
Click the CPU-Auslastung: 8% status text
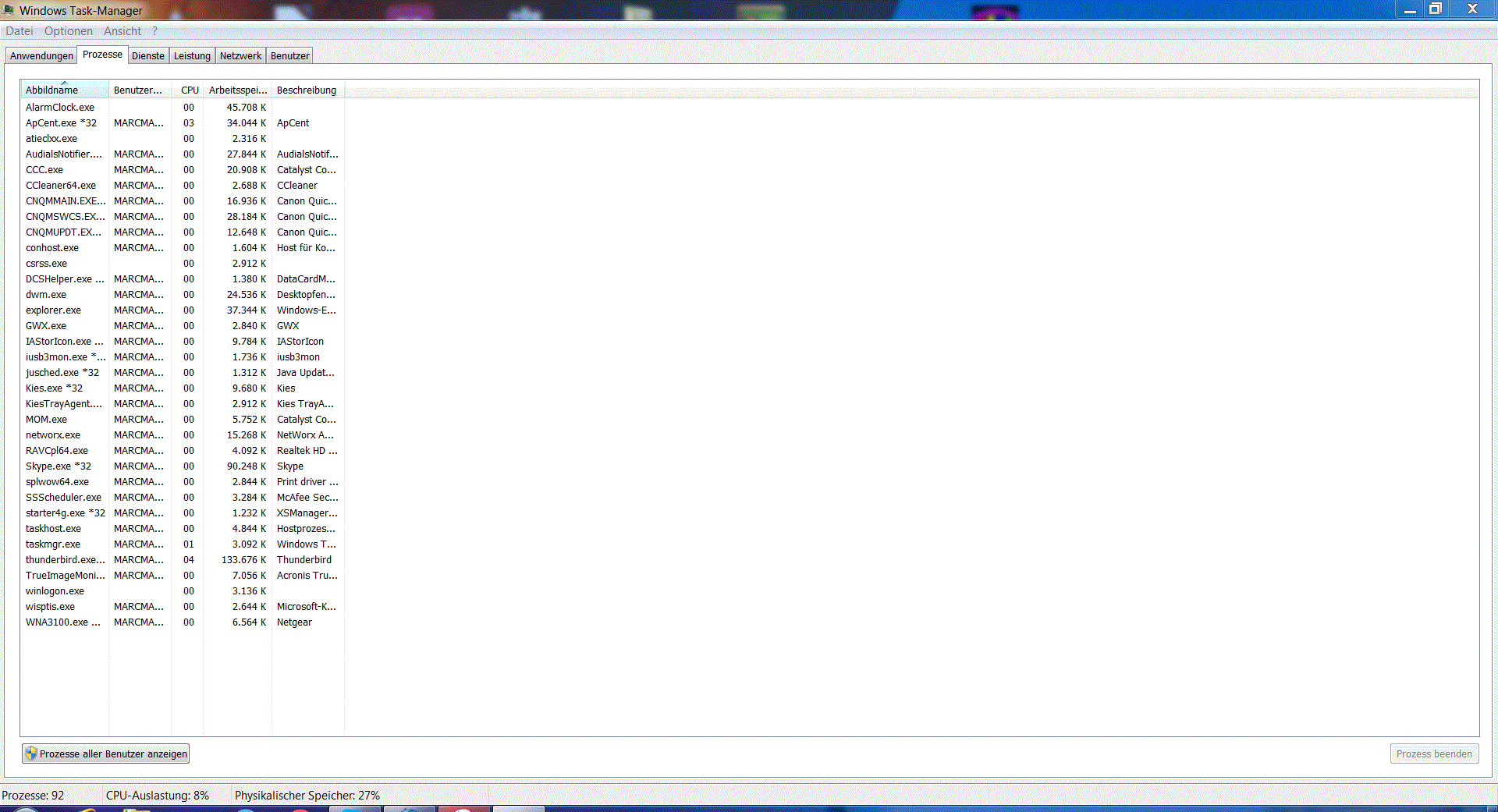pos(158,796)
